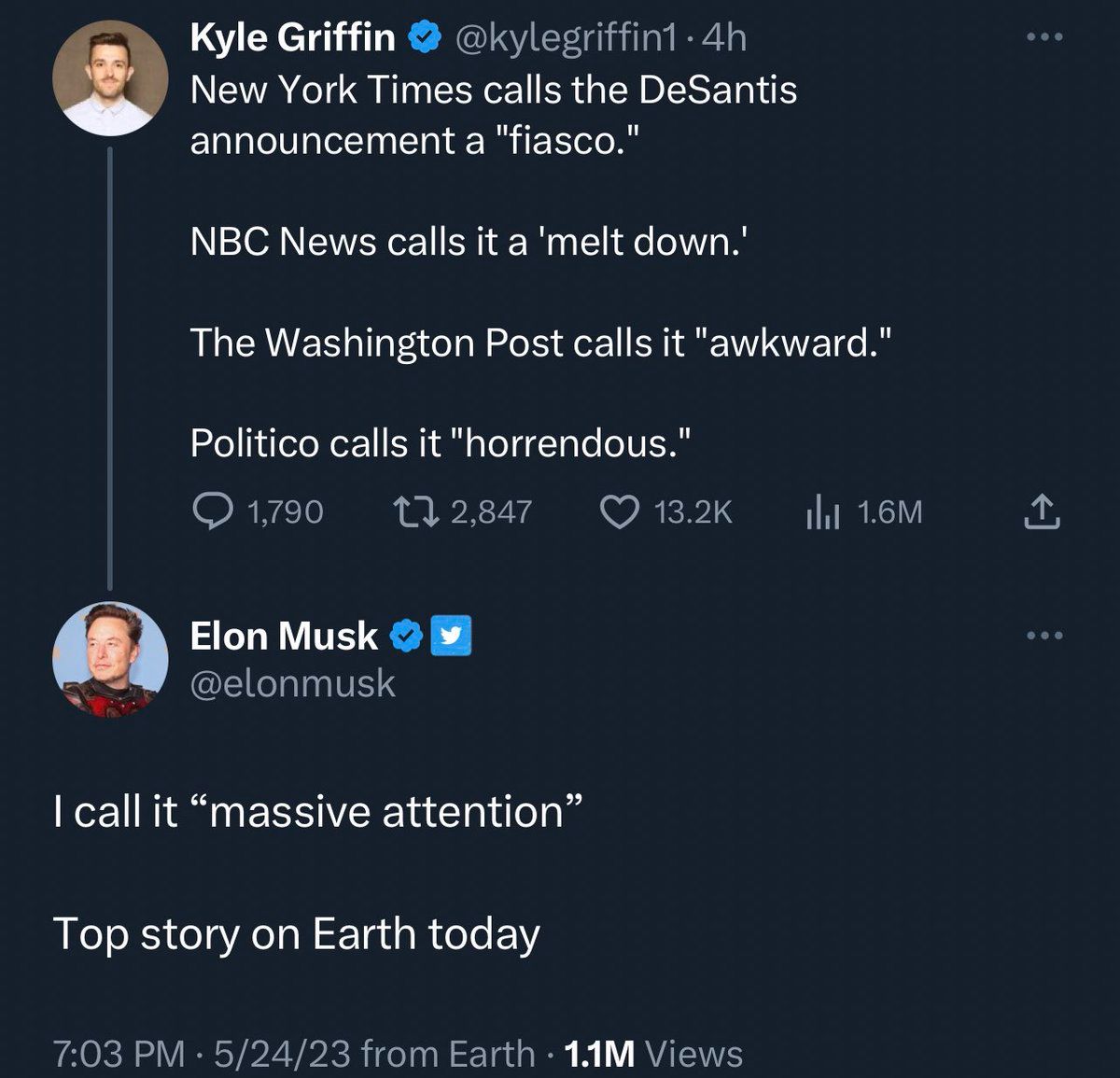Viewport: 1120px width, 1078px height.
Task: Click the "massive attention" tweet text
Action: (317, 810)
